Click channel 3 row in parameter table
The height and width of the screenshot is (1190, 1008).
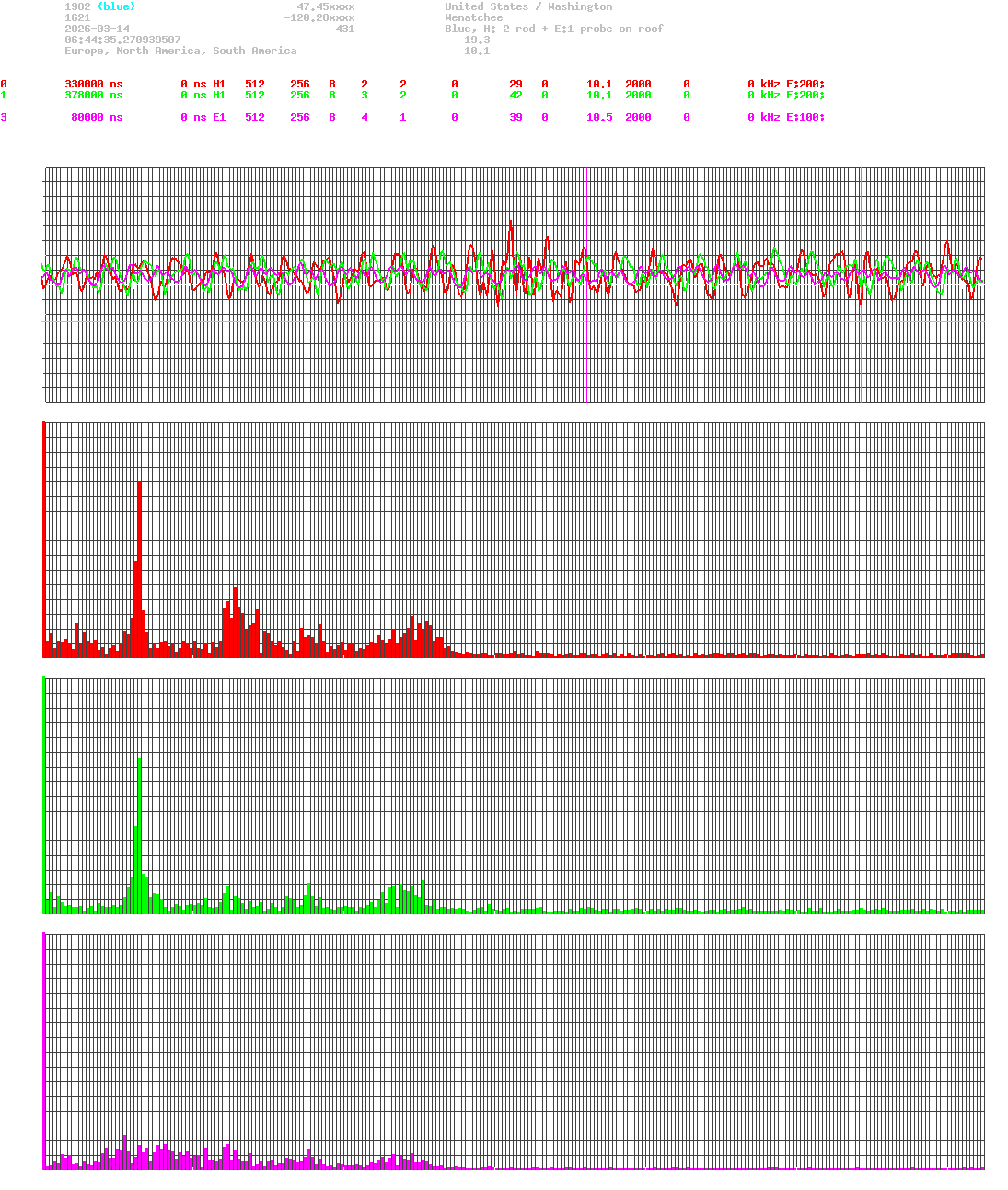(276, 117)
